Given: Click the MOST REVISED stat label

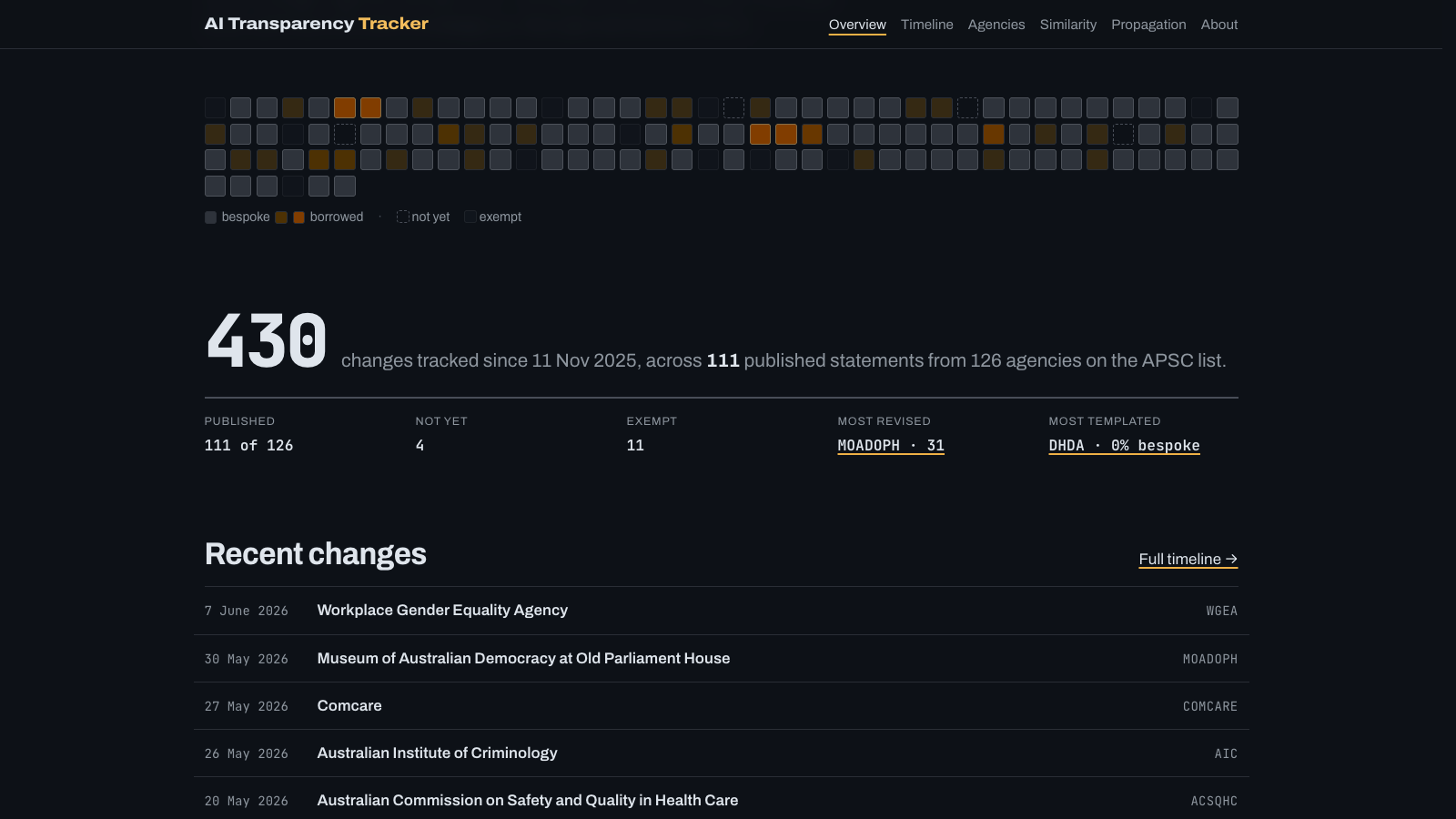Looking at the screenshot, I should pyautogui.click(x=884, y=421).
